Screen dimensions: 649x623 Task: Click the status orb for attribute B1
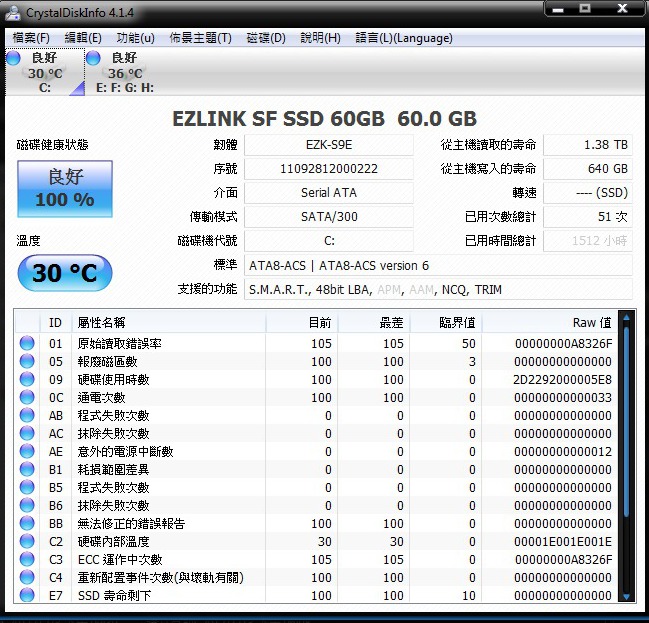point(27,469)
